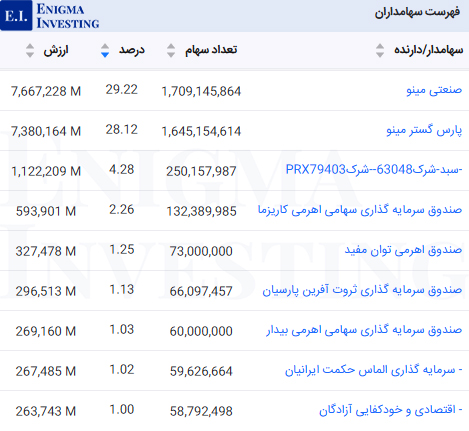
Task: Sort by the سهامدار/دارنده column arrows
Action: coord(380,50)
